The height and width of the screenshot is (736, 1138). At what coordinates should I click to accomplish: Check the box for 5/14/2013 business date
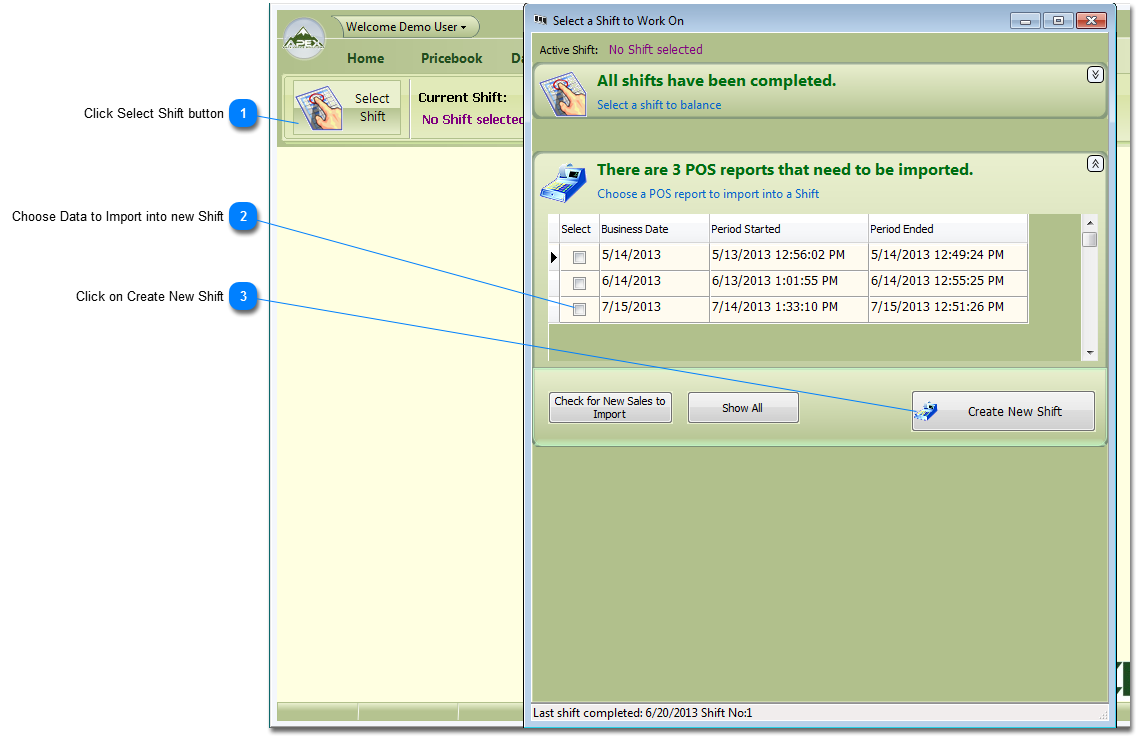pos(579,257)
